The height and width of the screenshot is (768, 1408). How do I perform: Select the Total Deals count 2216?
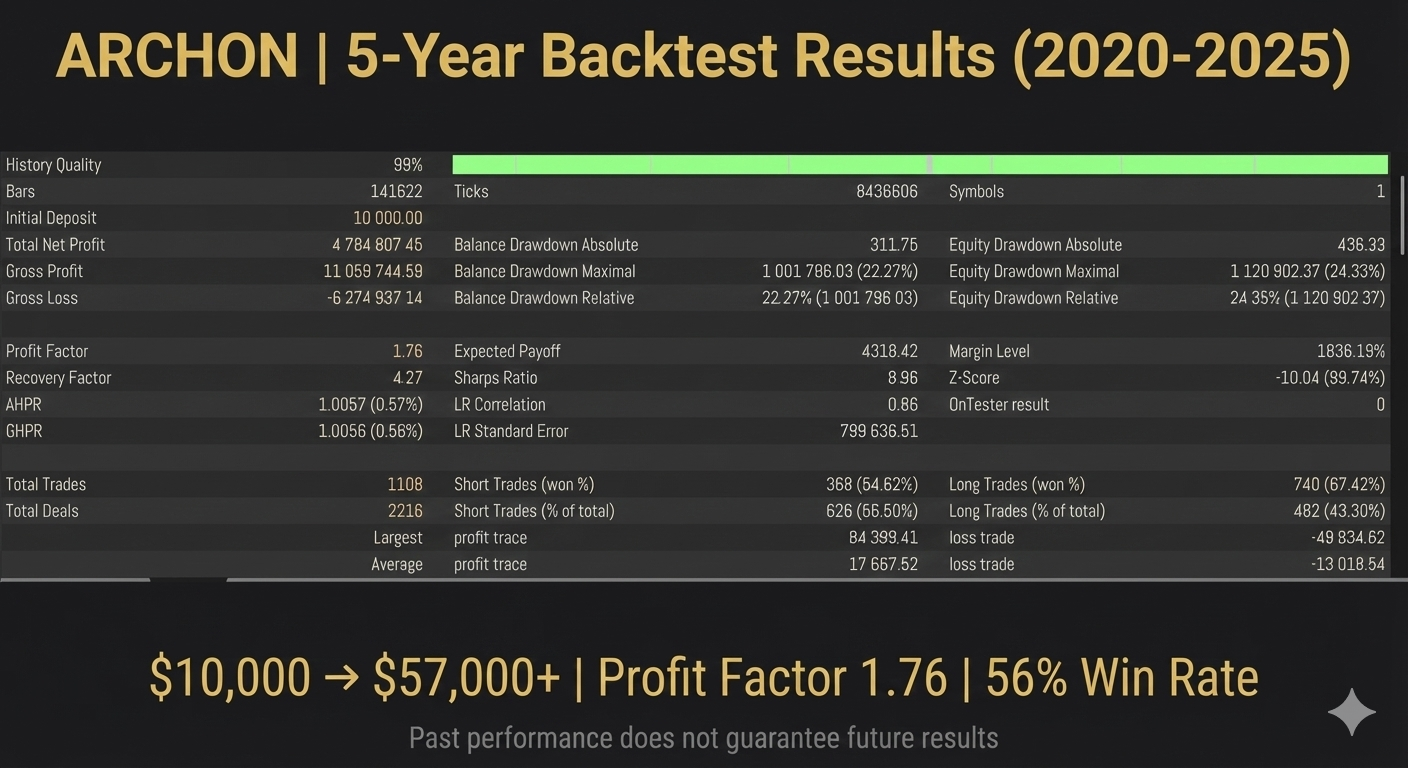pos(404,511)
